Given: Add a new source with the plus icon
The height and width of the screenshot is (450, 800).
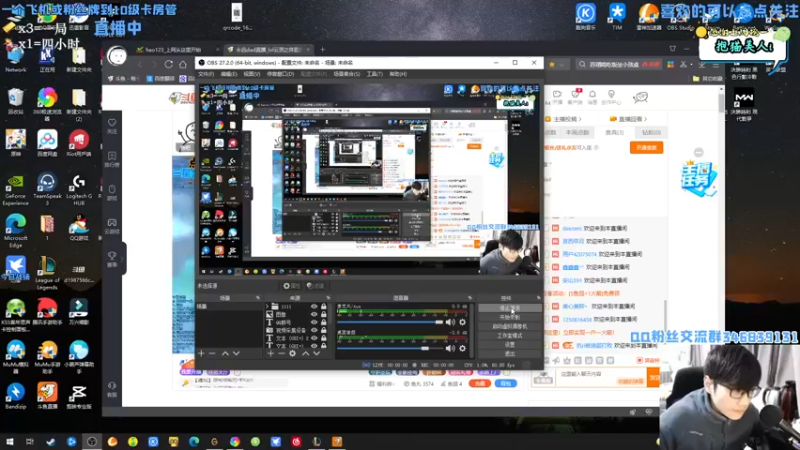Looking at the screenshot, I should coord(270,353).
